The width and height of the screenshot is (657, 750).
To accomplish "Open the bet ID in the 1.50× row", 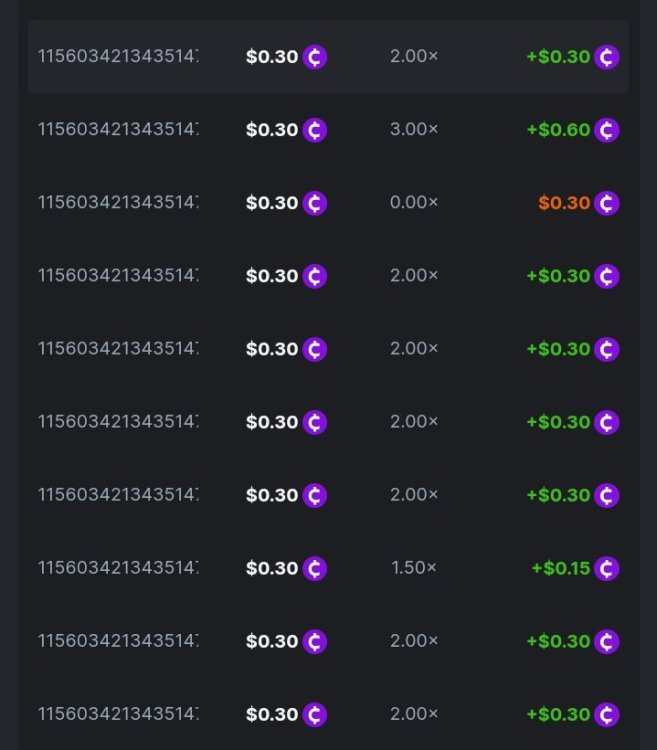I will coord(118,568).
